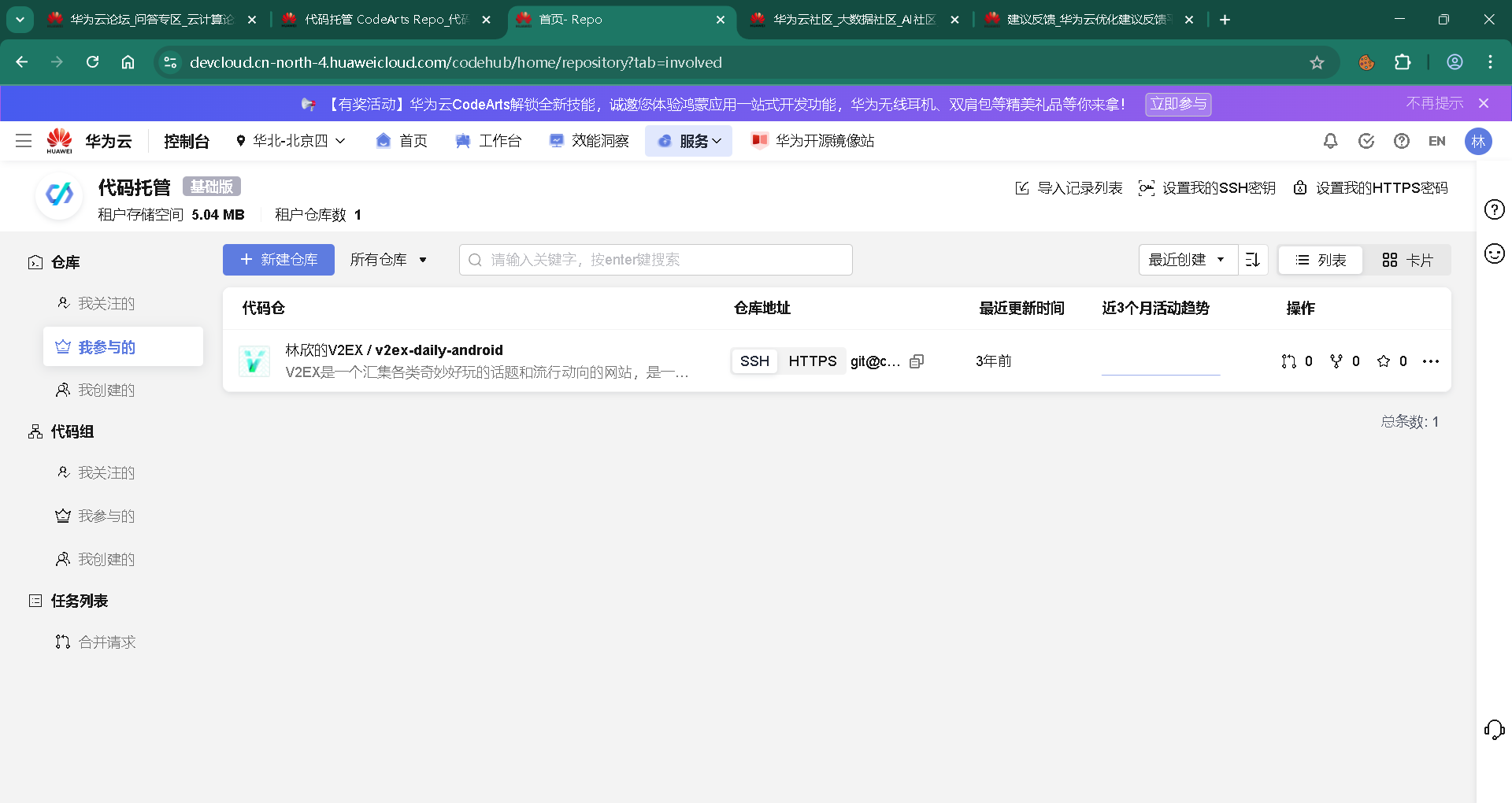Open 导入记录列表
1512x803 pixels.
(x=1069, y=188)
